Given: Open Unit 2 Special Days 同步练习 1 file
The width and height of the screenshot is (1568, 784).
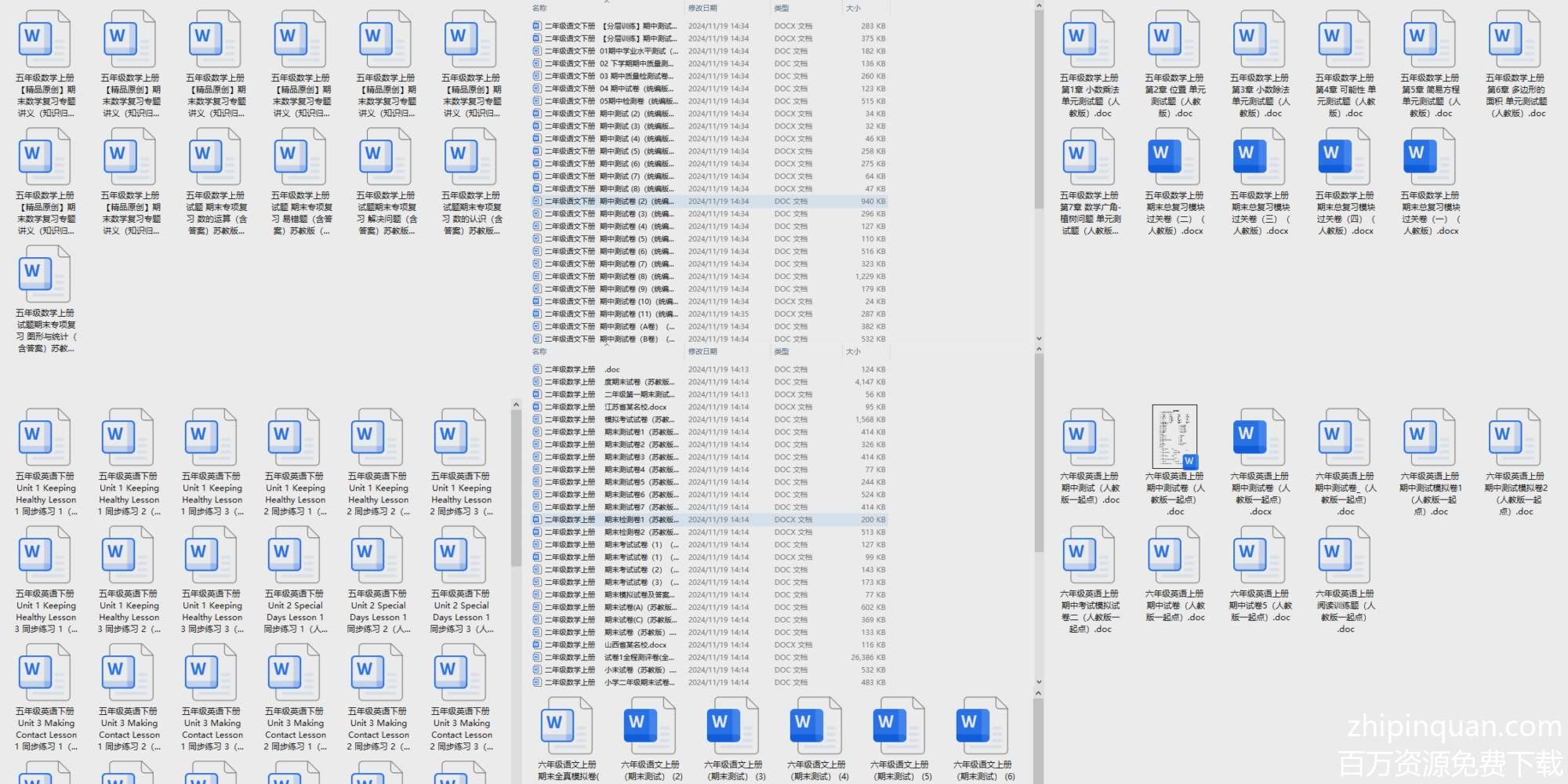Looking at the screenshot, I should [294, 557].
